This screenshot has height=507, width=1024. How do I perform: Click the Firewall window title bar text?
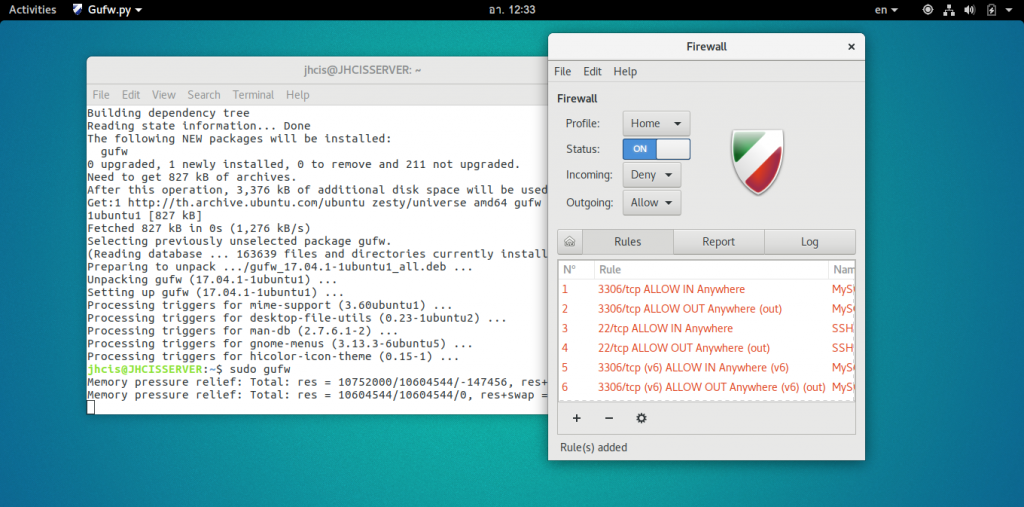[x=707, y=46]
